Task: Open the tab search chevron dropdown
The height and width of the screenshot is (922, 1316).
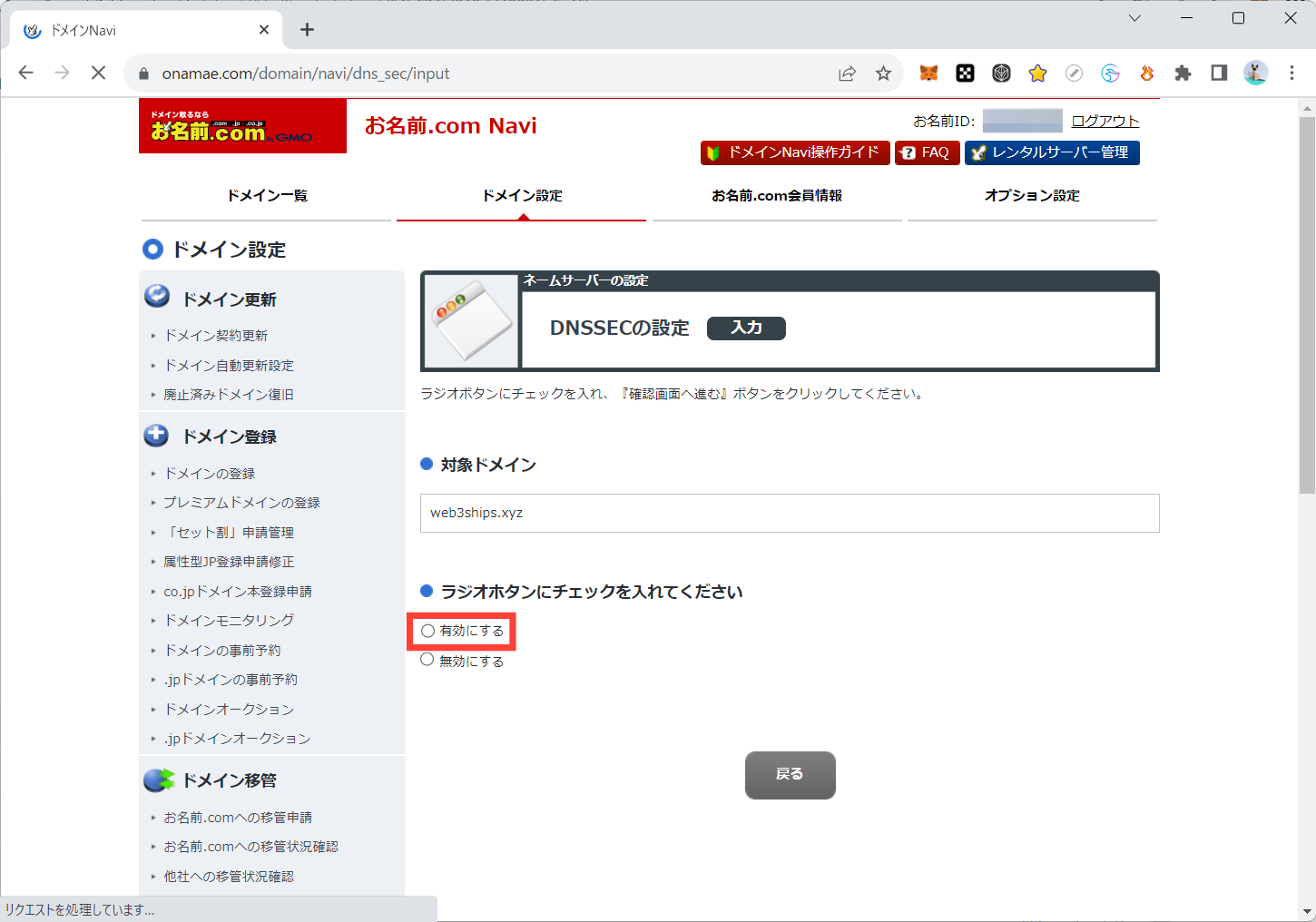Action: point(1134,18)
